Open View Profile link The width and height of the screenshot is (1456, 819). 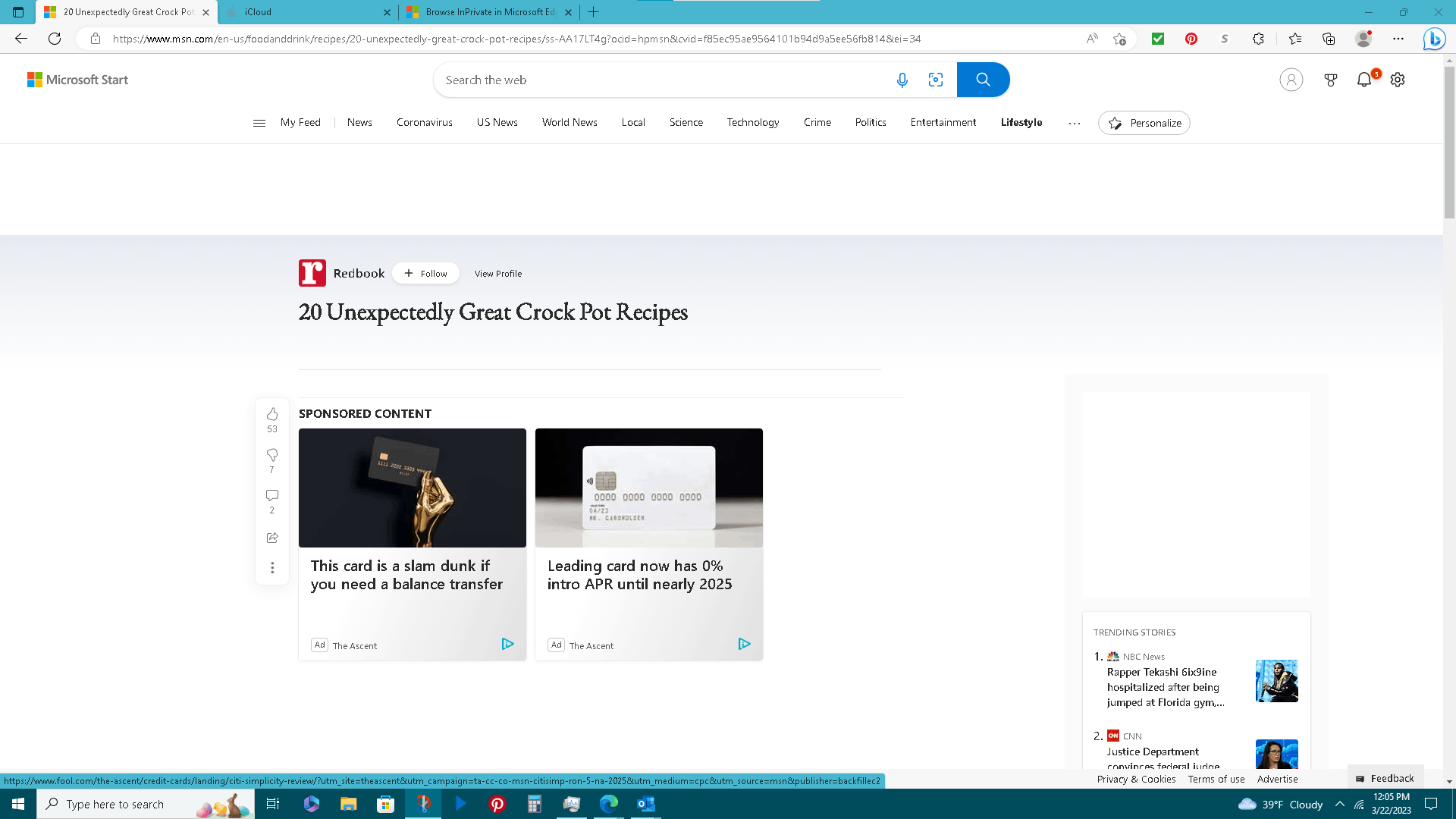[497, 274]
